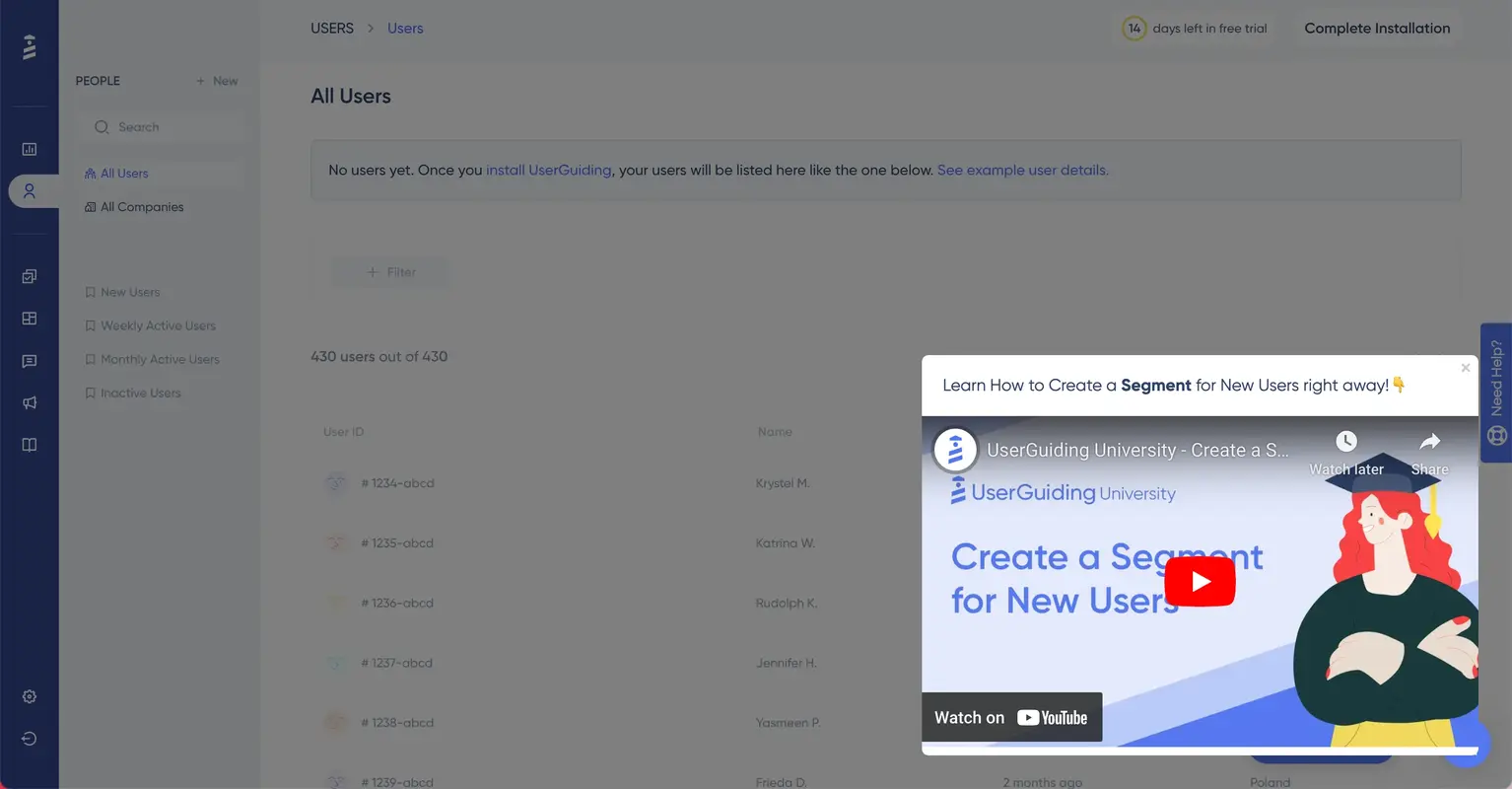Image resolution: width=1512 pixels, height=789 pixels.
Task: Open the survey message icon in the sidebar
Action: click(x=30, y=362)
